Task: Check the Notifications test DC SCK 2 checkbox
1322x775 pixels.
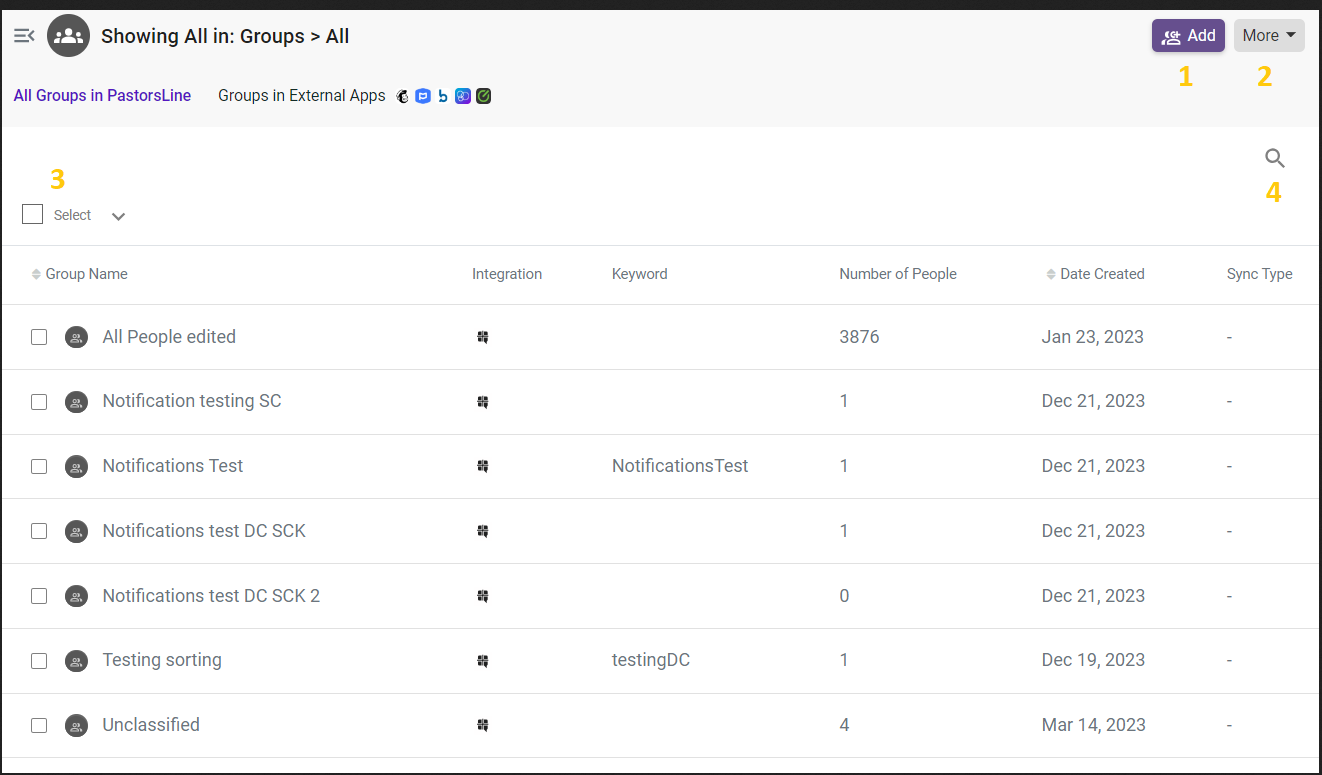Action: point(39,596)
